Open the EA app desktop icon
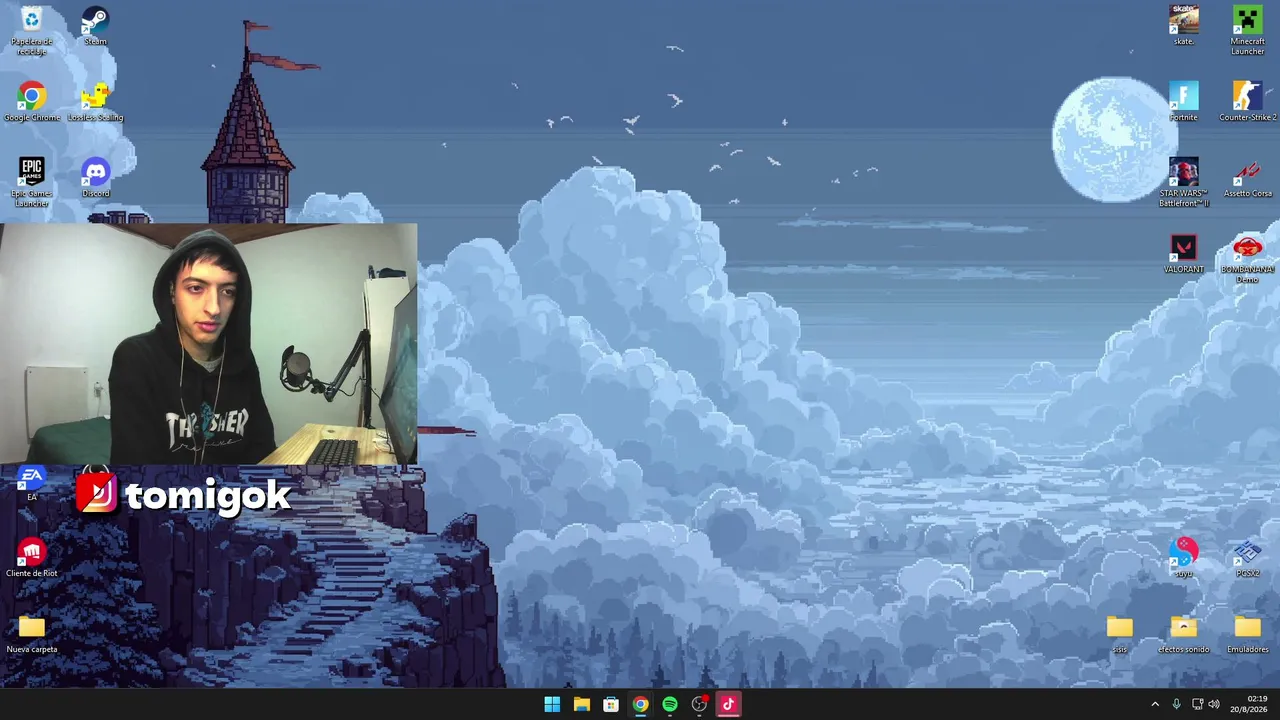Viewport: 1280px width, 720px height. [32, 482]
